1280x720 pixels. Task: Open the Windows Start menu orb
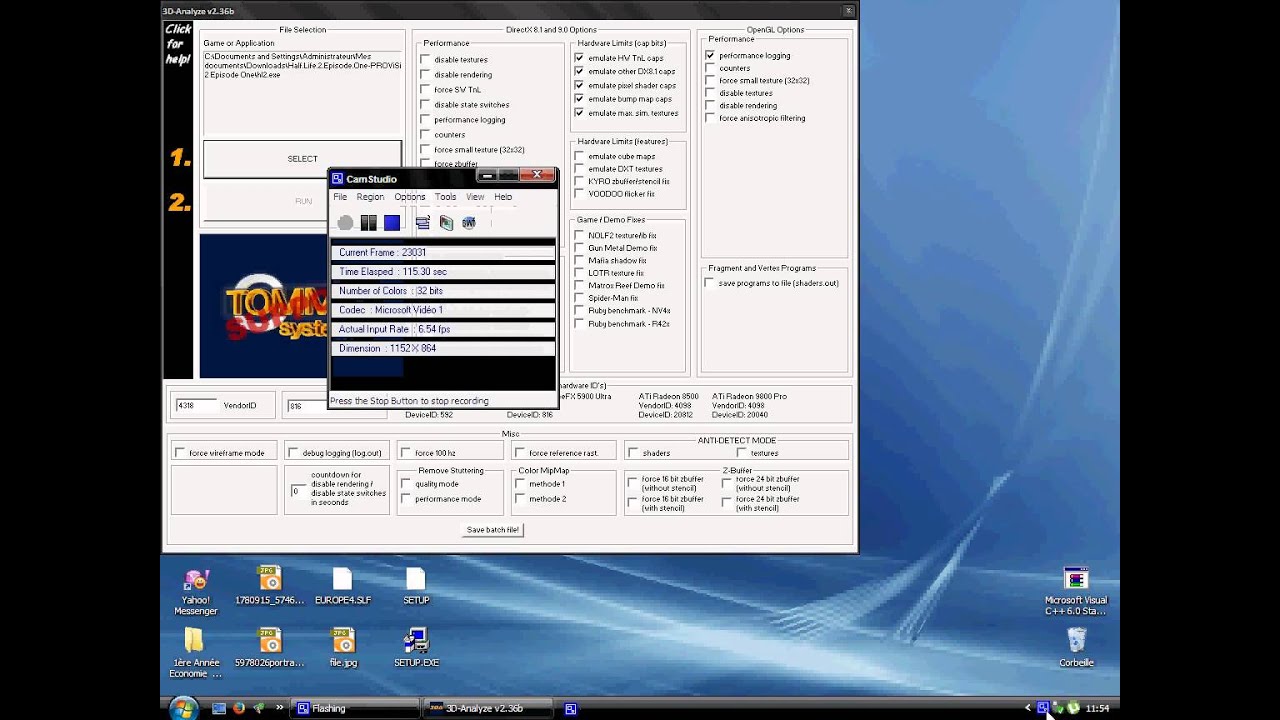(184, 708)
